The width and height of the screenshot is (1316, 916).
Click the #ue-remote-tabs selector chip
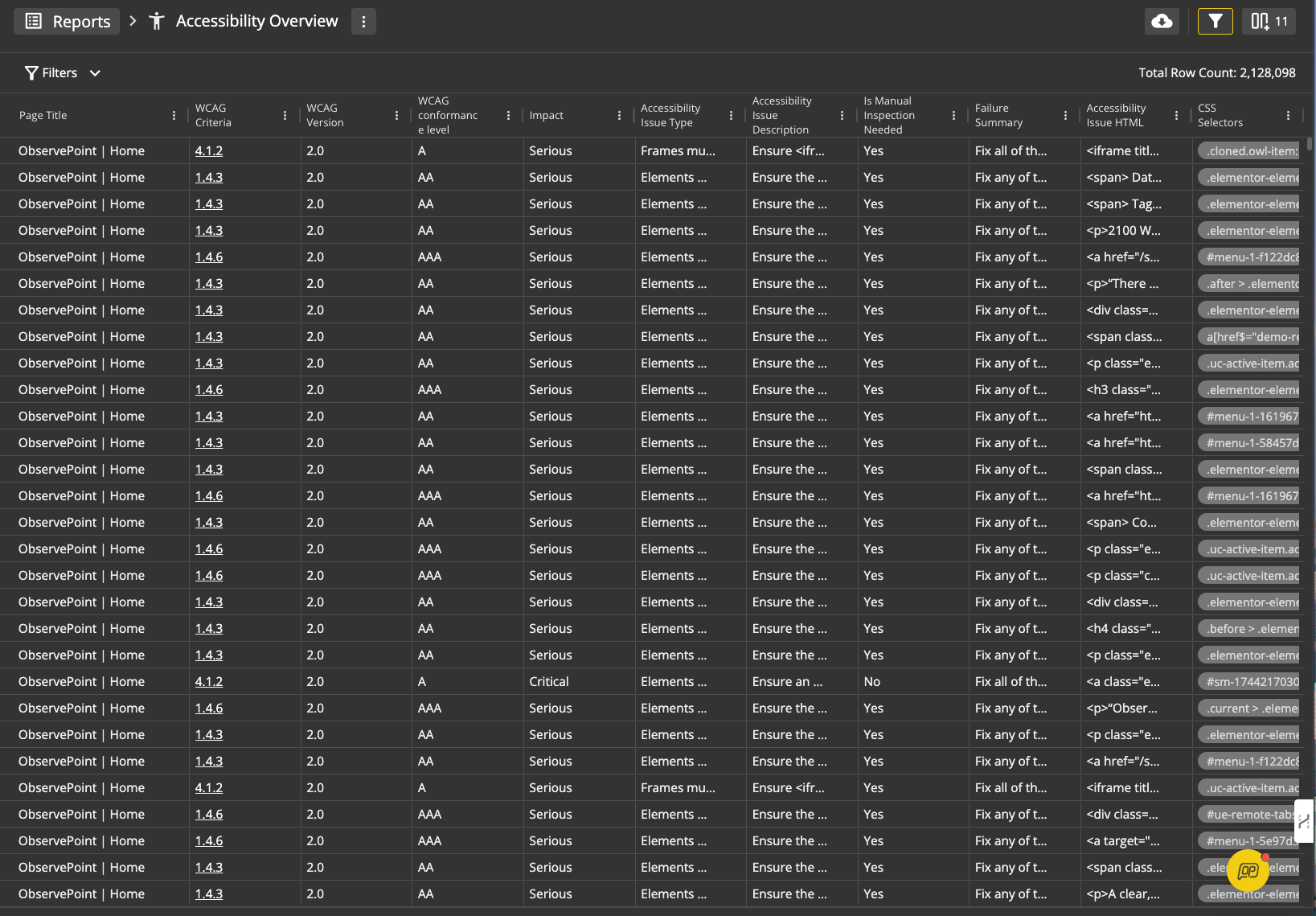tap(1248, 815)
